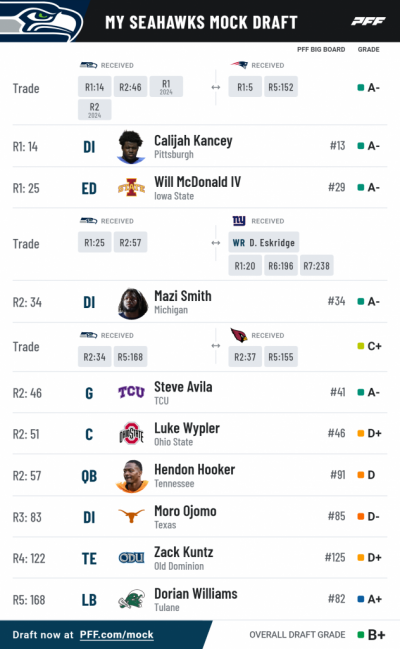Viewport: 400px width, 649px height.
Task: Click Hendon Hooker's player headshot
Action: (132, 476)
